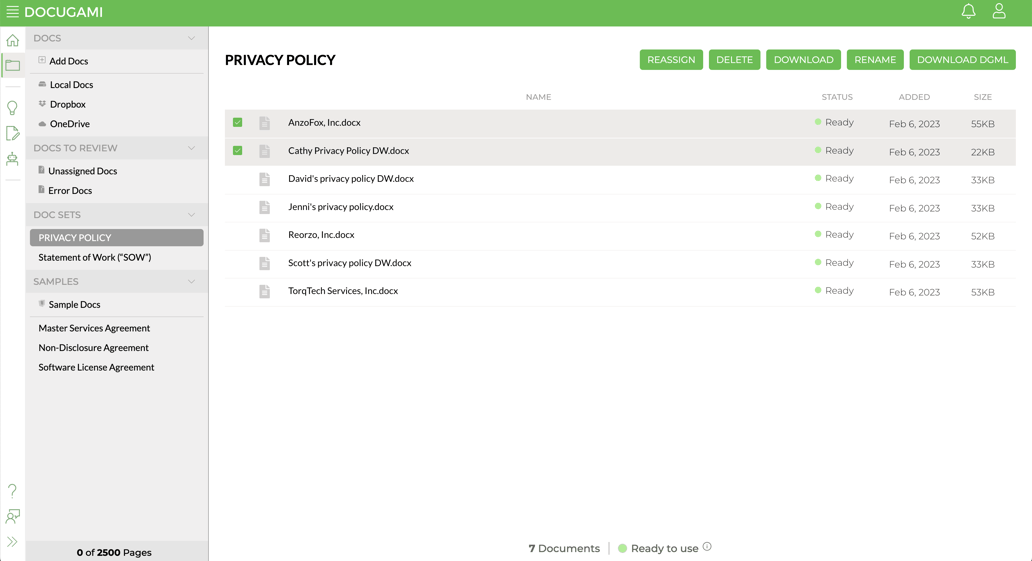Expand sidebar with double chevron icon
The image size is (1032, 561).
12,542
